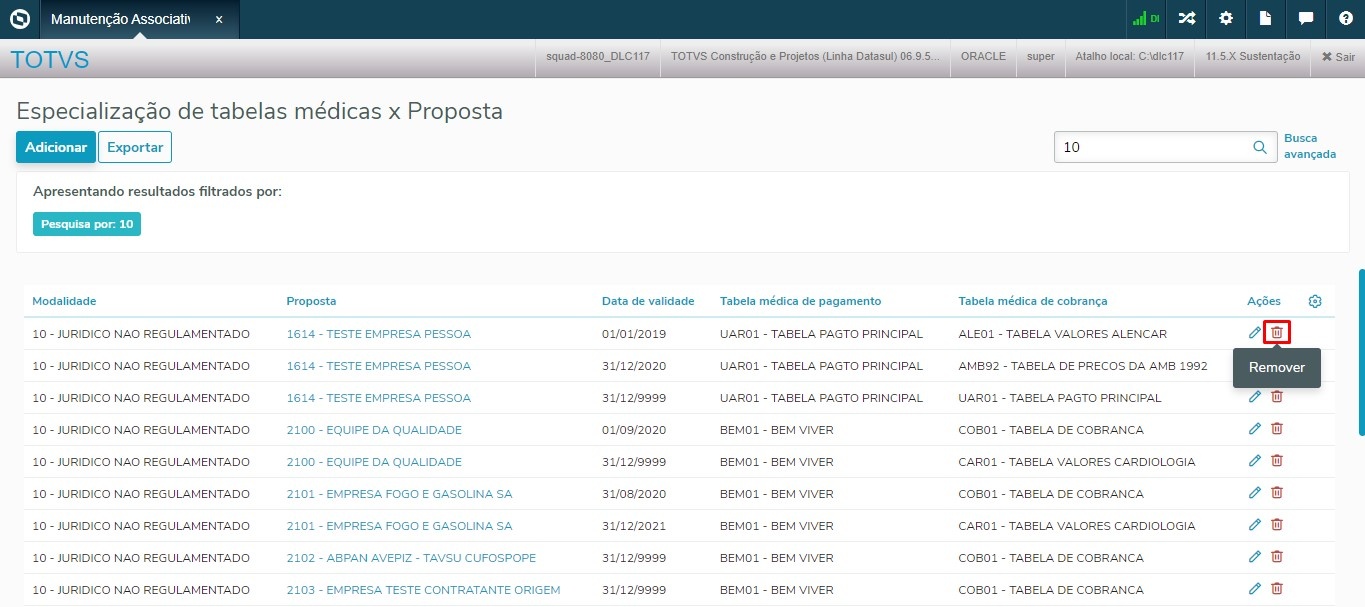Sort by Data de validade column header
Viewport: 1365px width, 607px height.
pyautogui.click(x=648, y=301)
